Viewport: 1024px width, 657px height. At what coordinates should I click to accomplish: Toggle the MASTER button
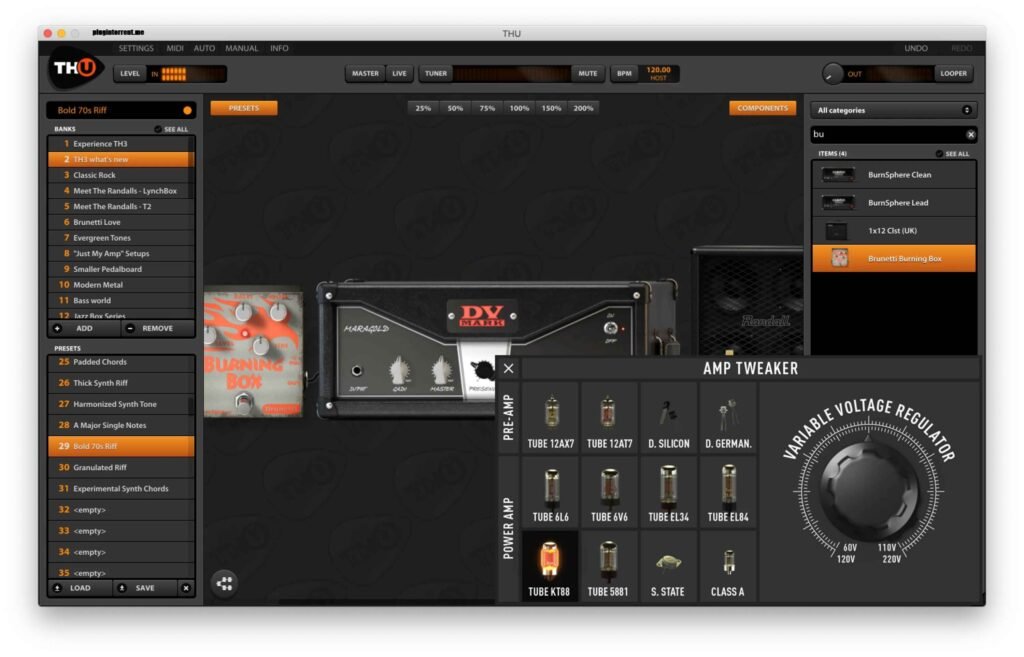tap(365, 74)
